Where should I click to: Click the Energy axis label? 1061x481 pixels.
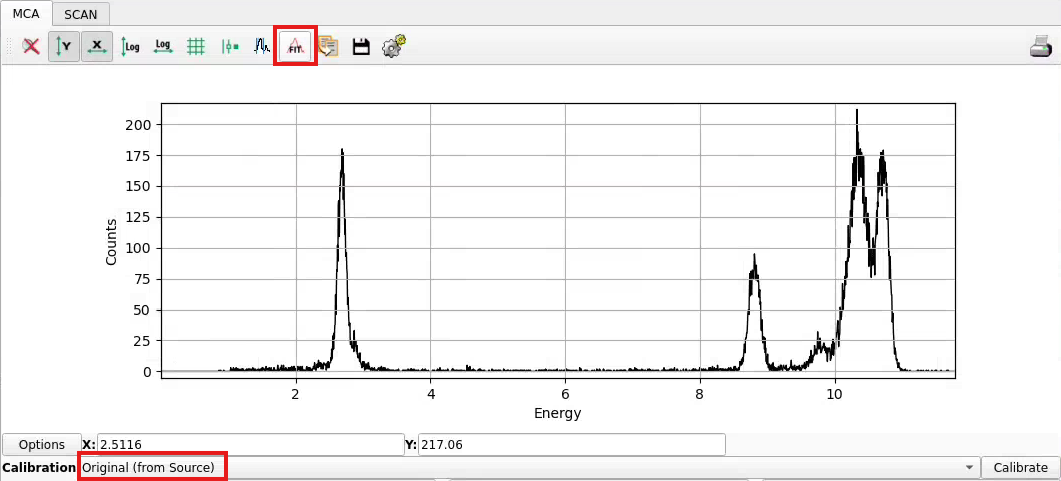(558, 413)
